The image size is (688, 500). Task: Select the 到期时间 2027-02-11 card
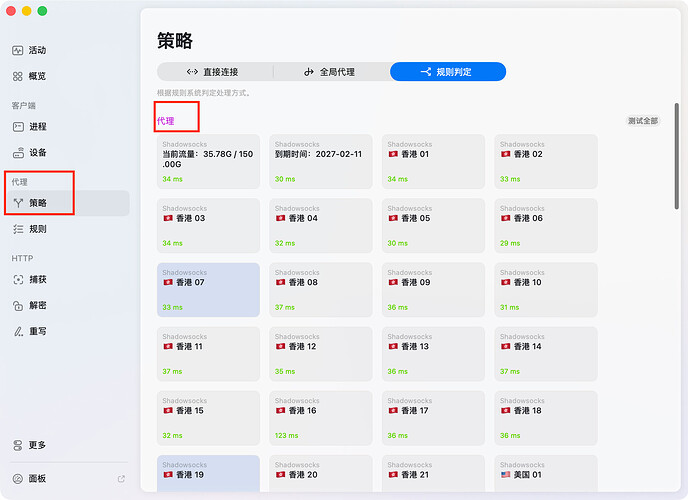point(321,161)
